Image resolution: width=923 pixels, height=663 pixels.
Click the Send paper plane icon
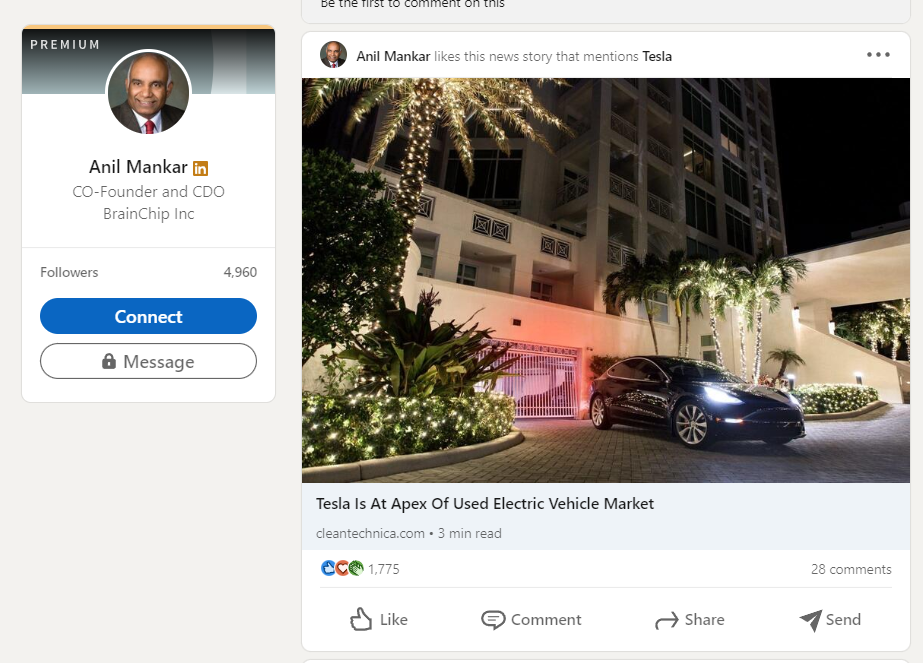[x=810, y=620]
